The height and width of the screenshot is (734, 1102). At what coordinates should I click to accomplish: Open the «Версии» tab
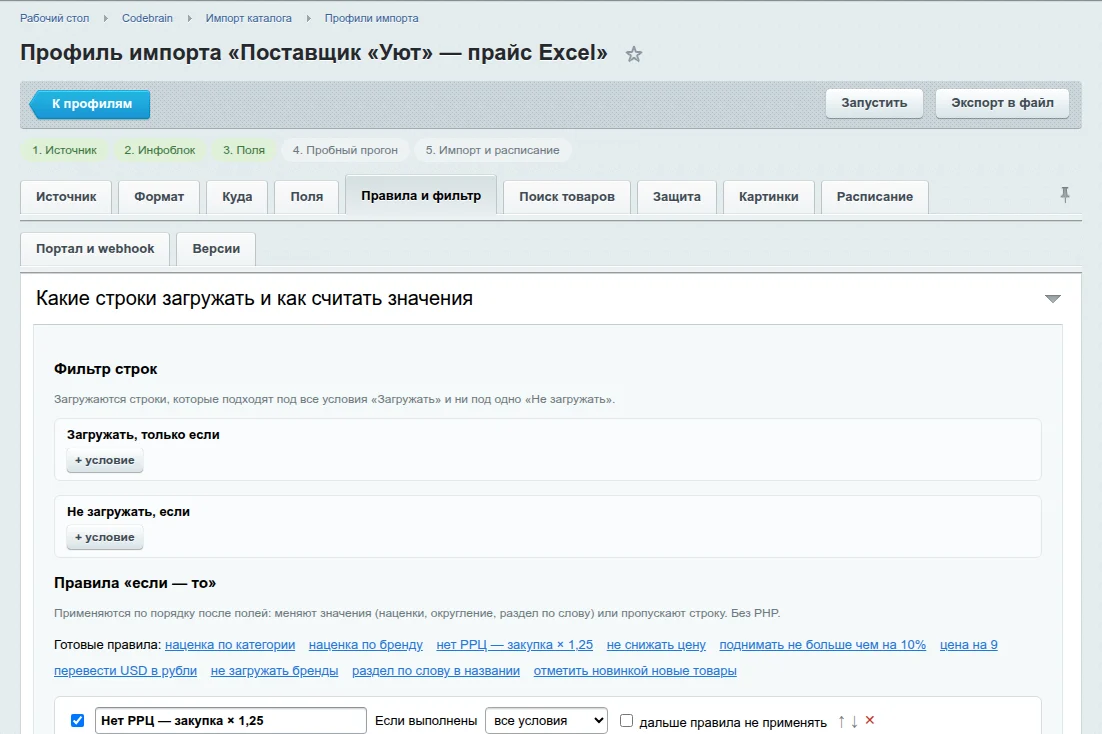(216, 249)
